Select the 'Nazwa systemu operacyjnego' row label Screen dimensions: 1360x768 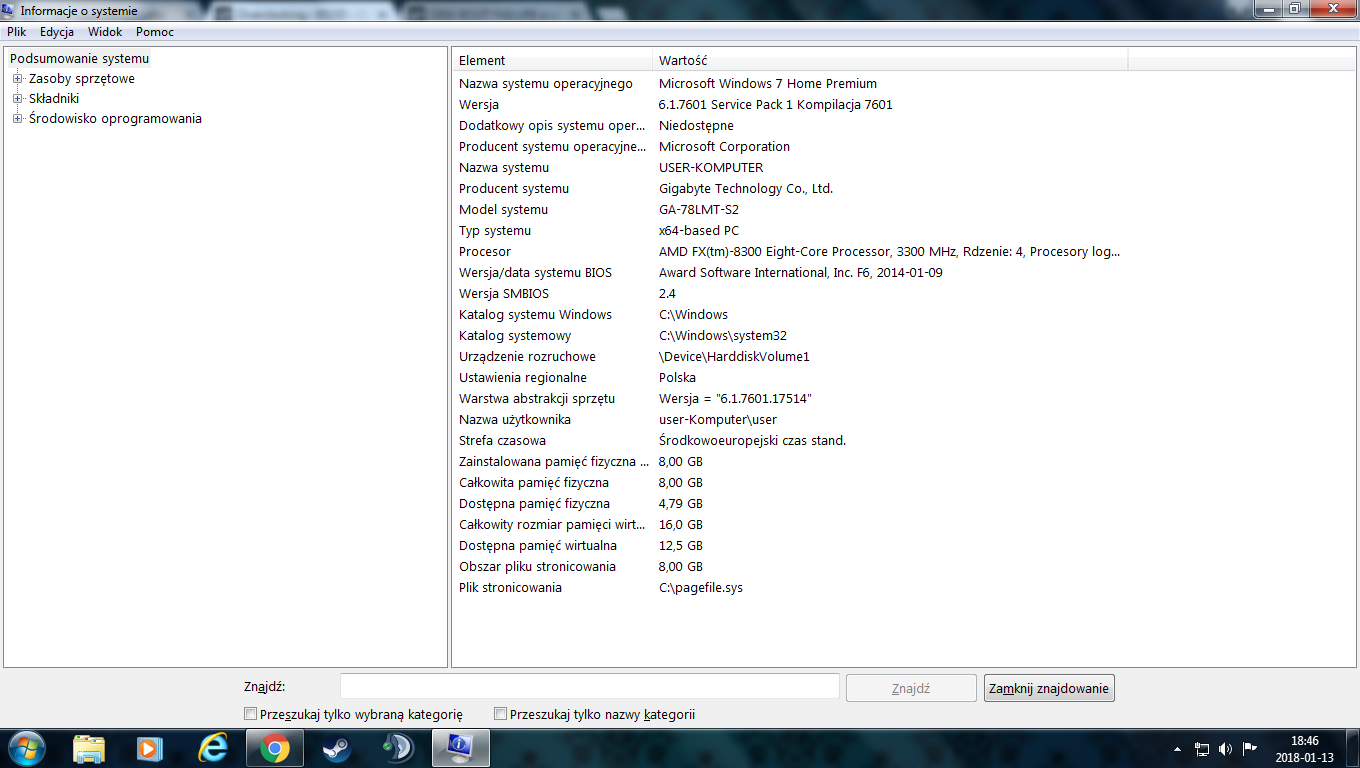(x=546, y=84)
